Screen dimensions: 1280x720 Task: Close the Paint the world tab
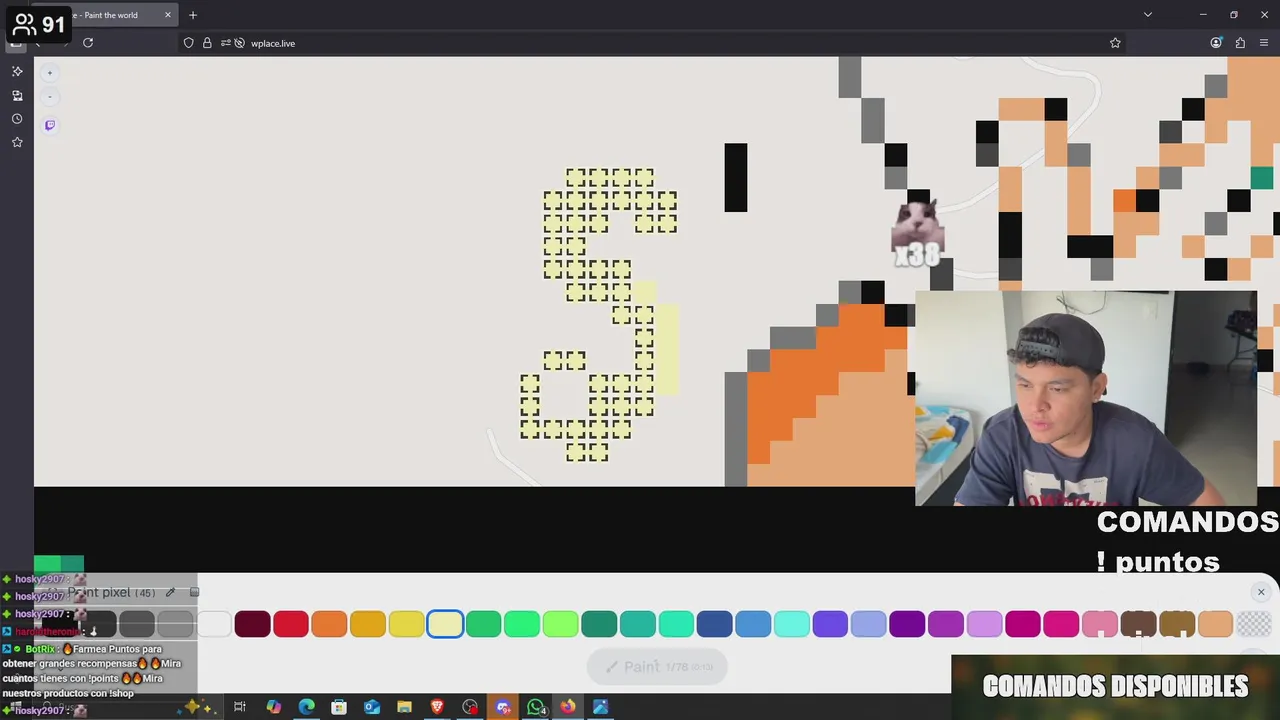click(x=168, y=15)
